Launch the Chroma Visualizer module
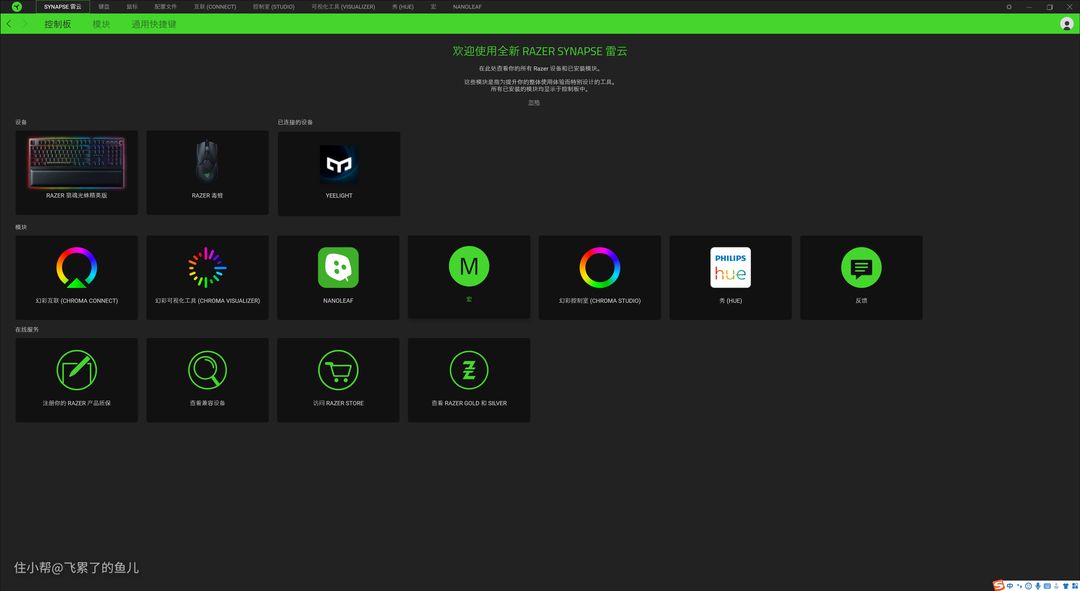Viewport: 1080px width, 591px height. point(207,268)
